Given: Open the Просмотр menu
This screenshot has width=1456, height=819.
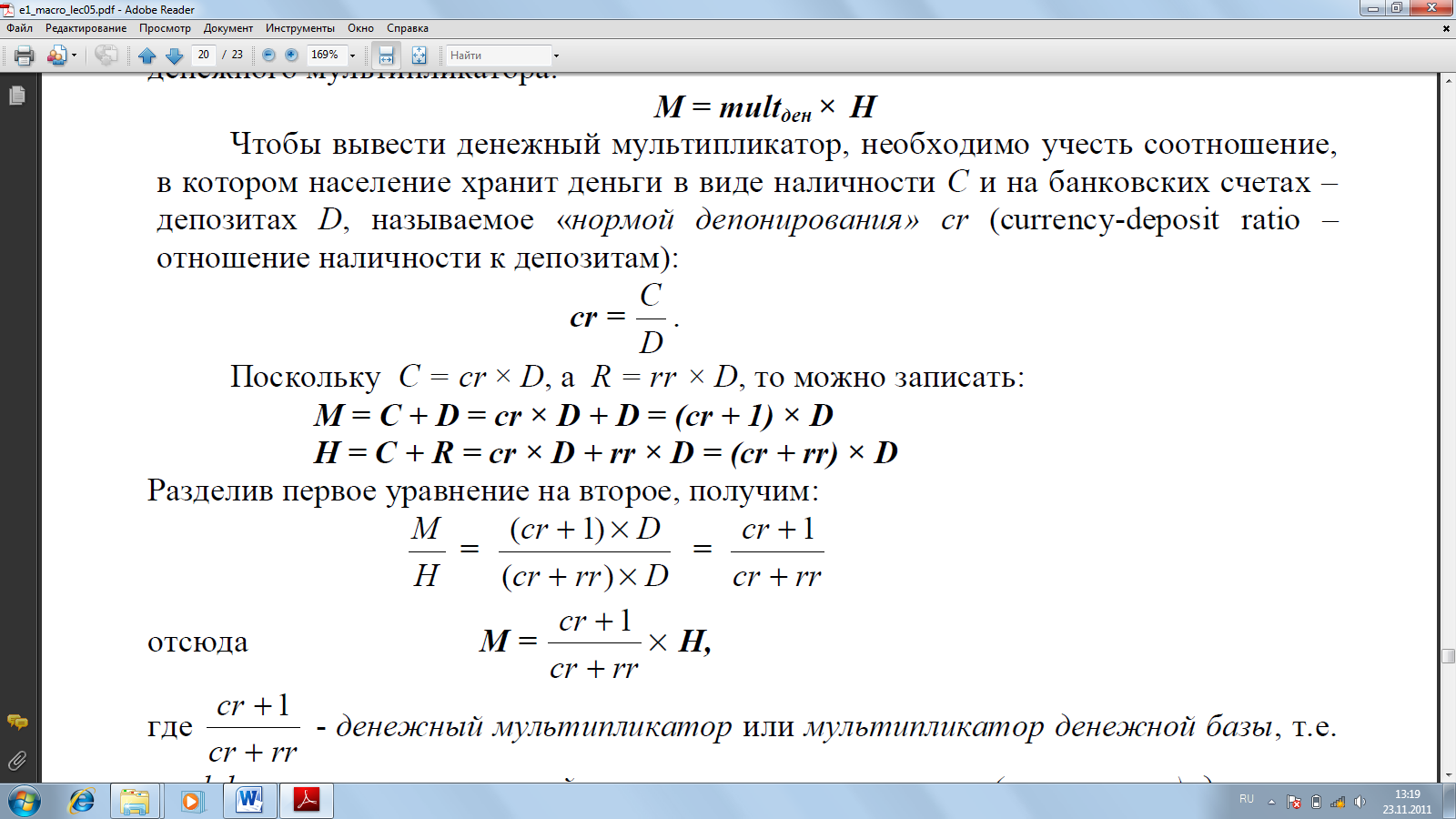Looking at the screenshot, I should tap(165, 28).
